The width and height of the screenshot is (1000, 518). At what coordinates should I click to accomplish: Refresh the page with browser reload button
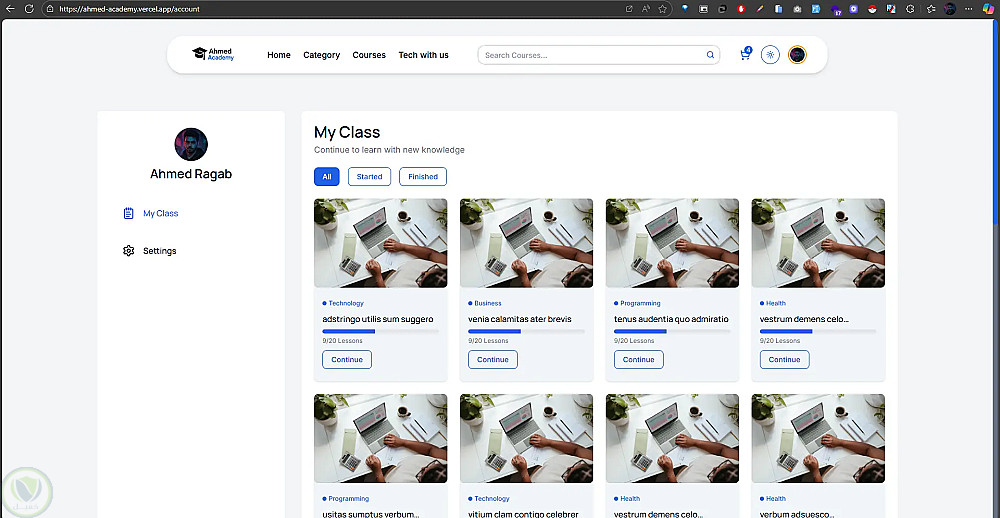tap(31, 8)
